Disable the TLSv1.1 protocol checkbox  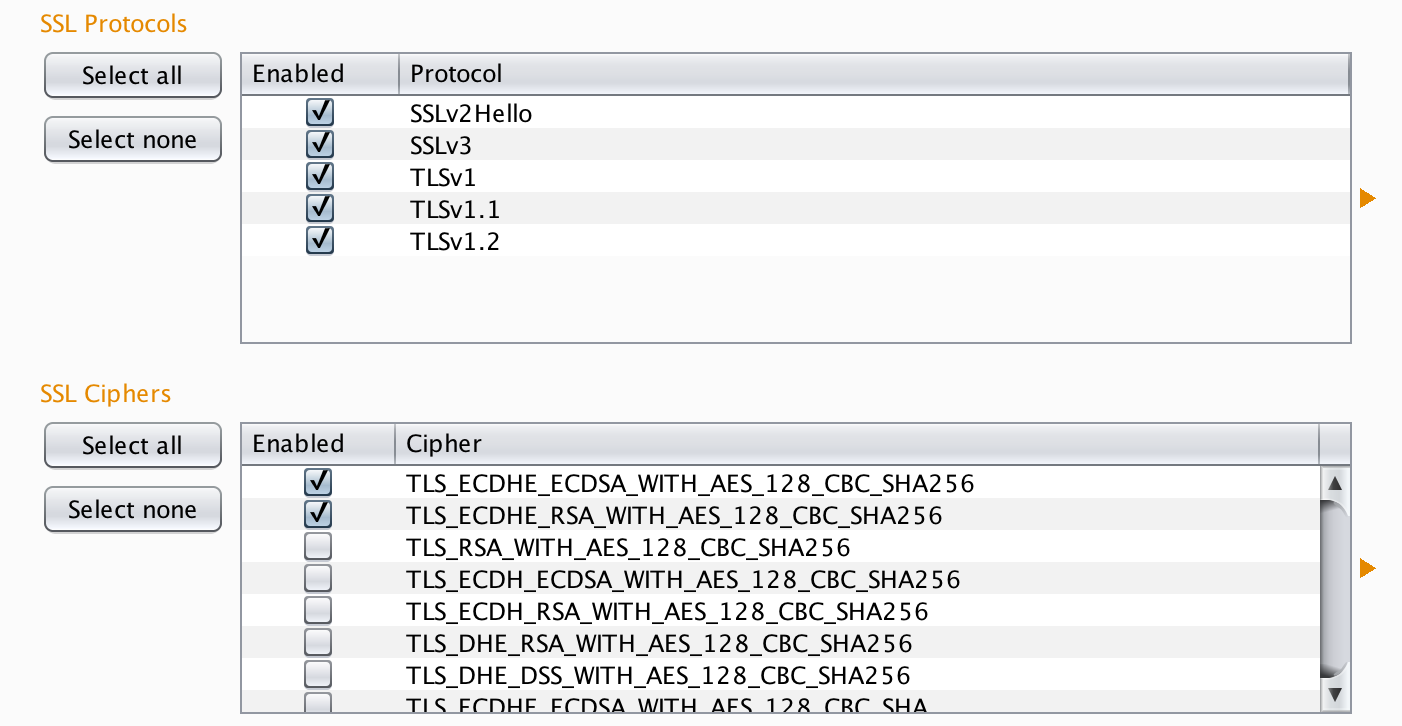[x=320, y=209]
